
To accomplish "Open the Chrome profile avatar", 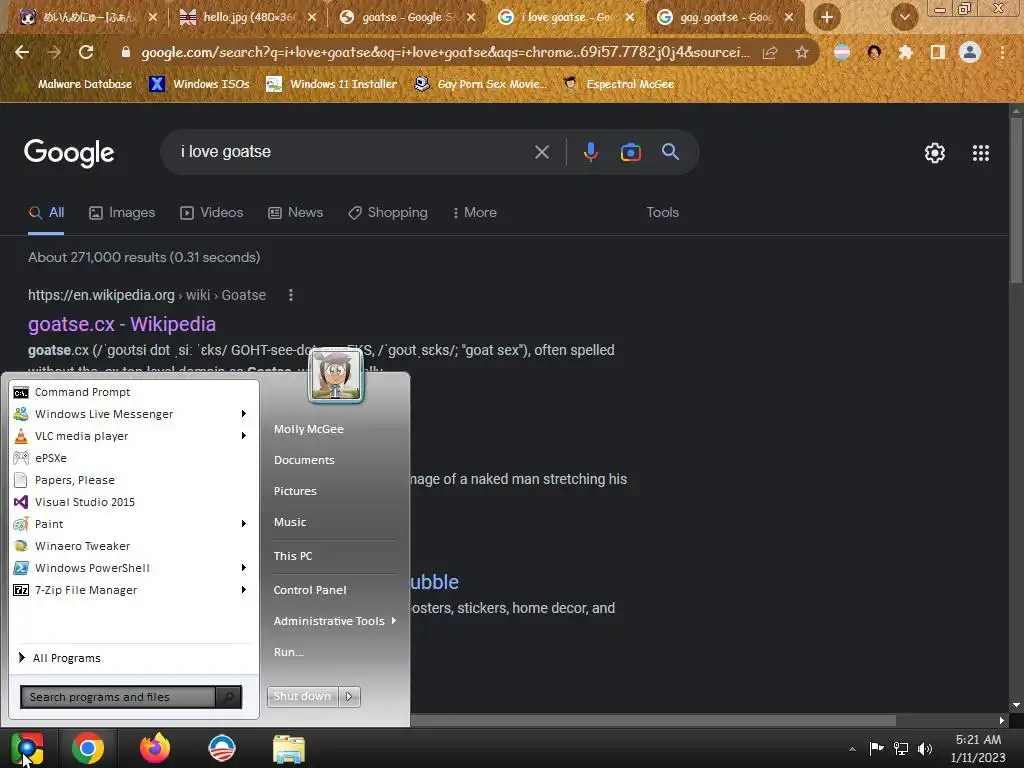I will coord(970,52).
